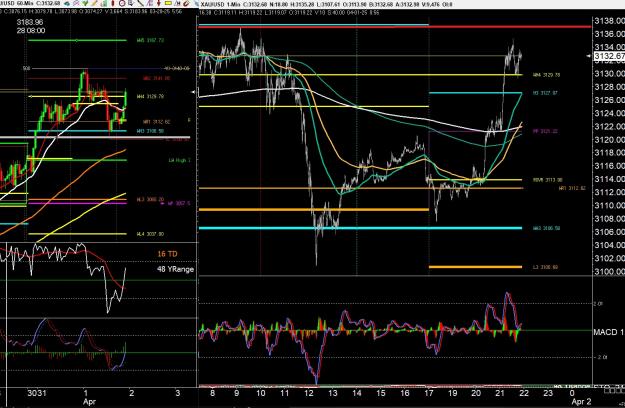Select the red circle drawing tool
The height and width of the screenshot is (408, 625).
(x=122, y=3)
